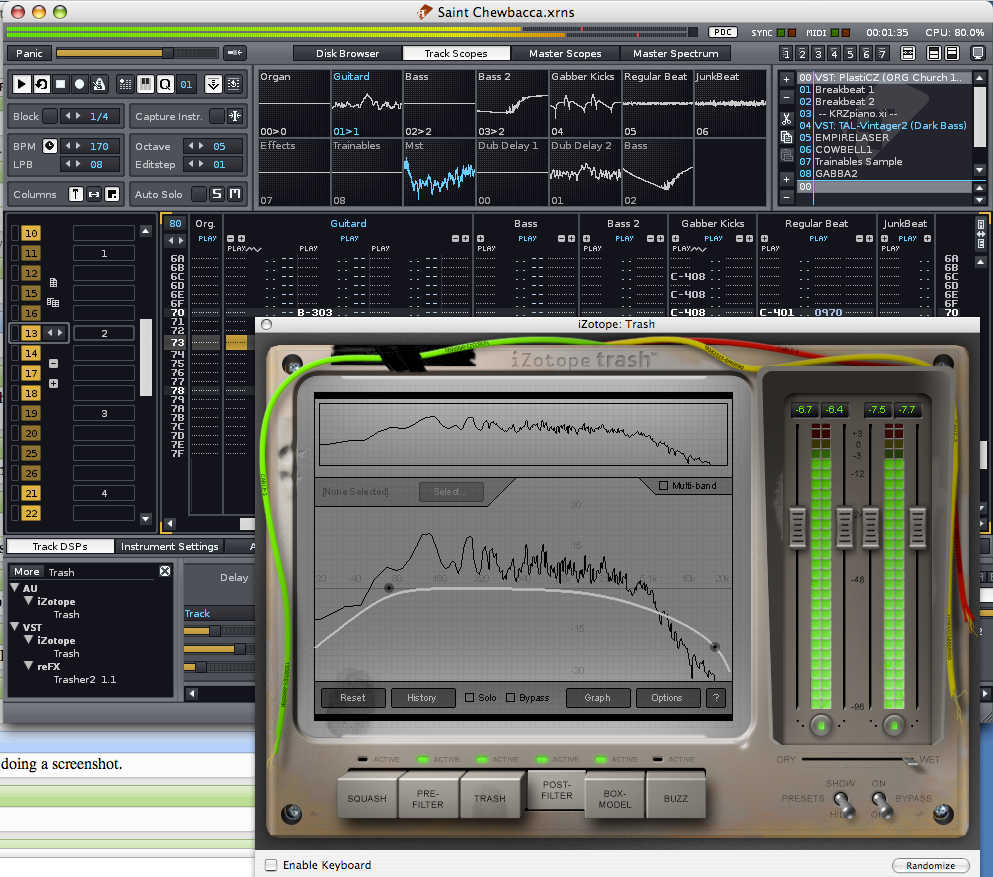This screenshot has width=993, height=877.
Task: Click the double-arrow width icon next to Columns
Action: click(x=94, y=194)
